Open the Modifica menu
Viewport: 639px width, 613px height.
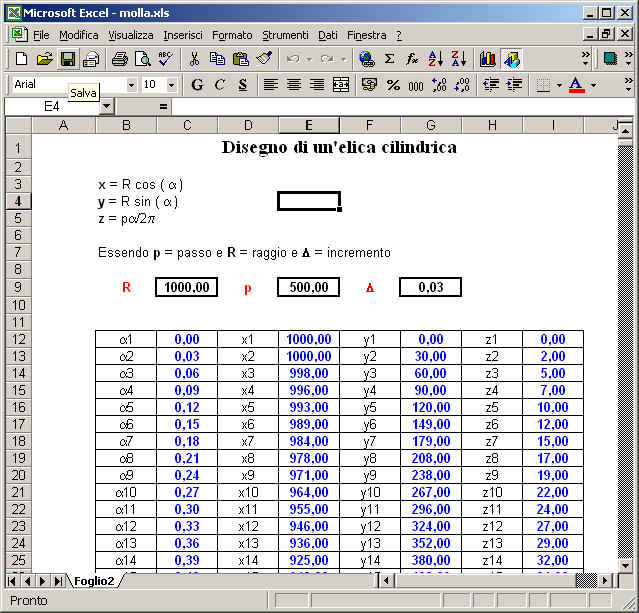point(79,35)
